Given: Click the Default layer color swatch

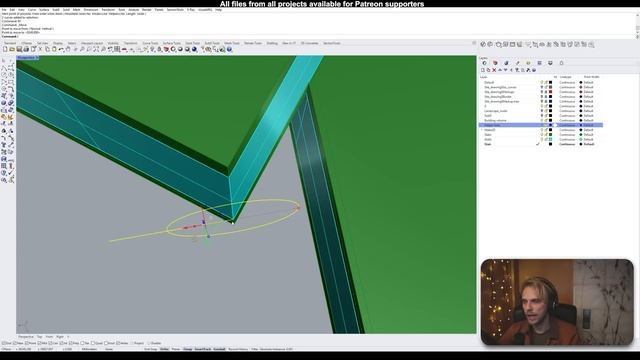Looking at the screenshot, I should pos(550,82).
